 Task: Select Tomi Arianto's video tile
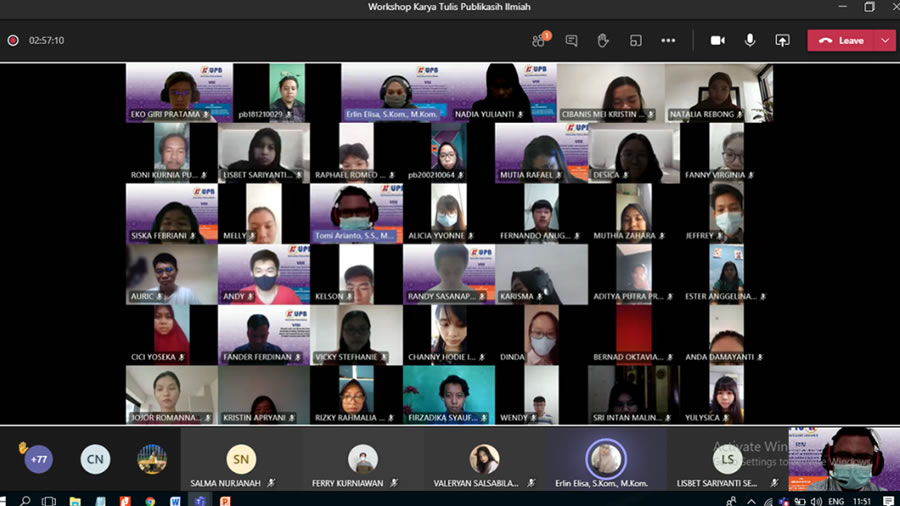tap(356, 213)
